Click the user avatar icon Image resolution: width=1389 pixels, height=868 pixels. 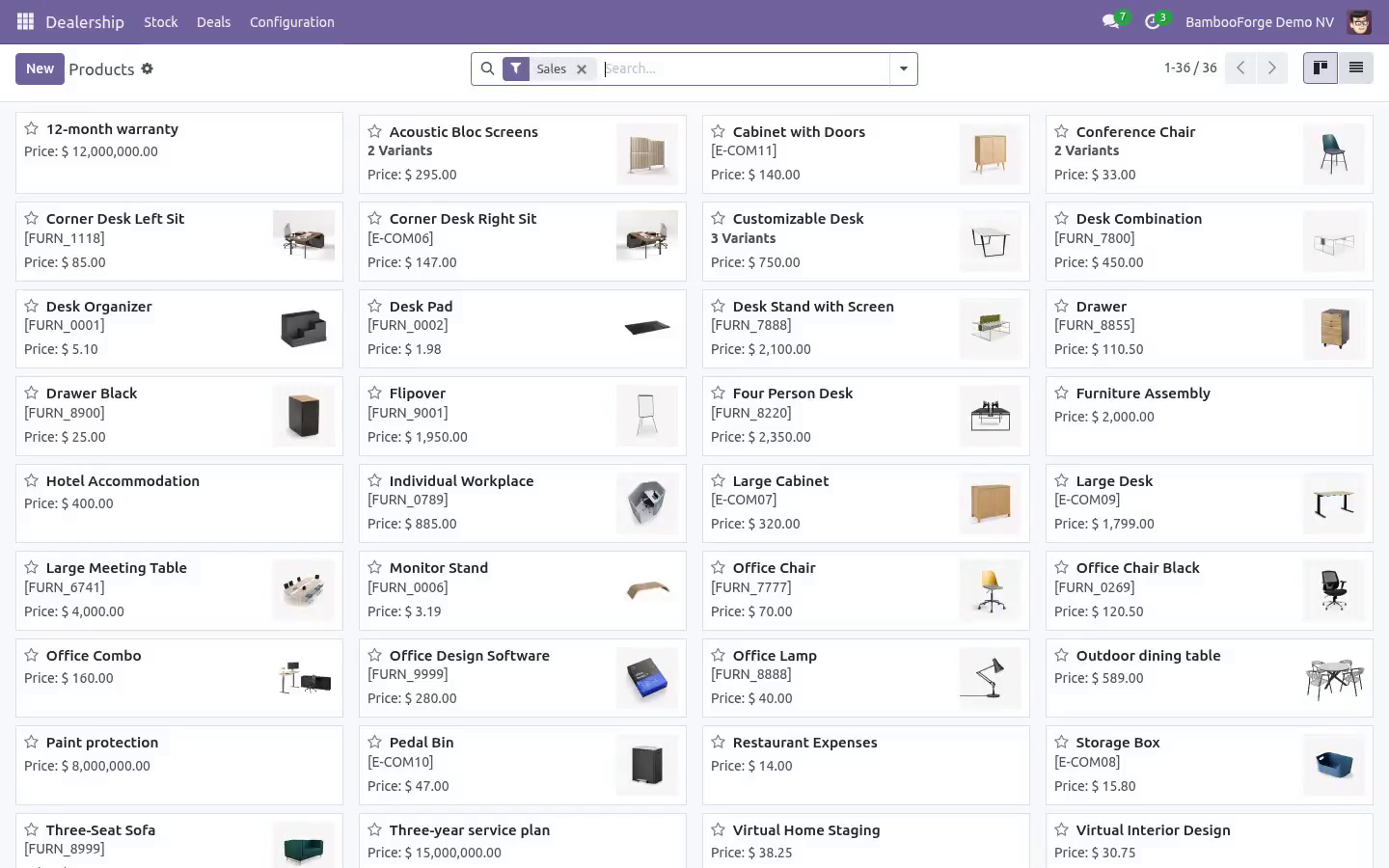click(x=1359, y=21)
